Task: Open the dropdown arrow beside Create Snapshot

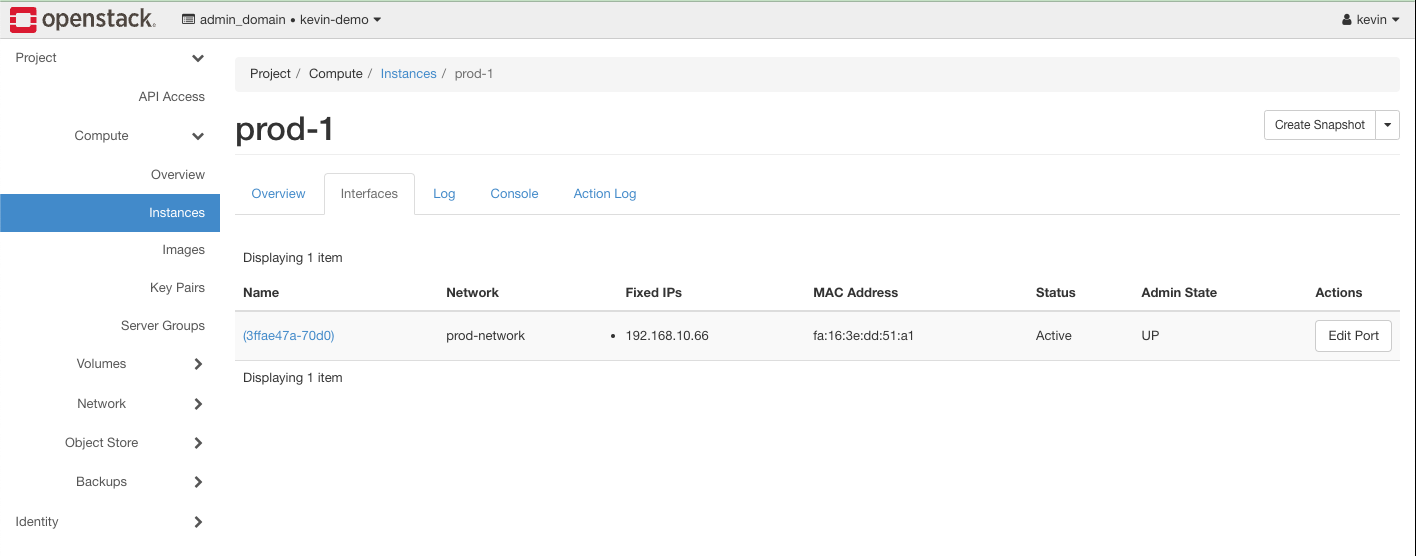Action: click(x=1388, y=125)
